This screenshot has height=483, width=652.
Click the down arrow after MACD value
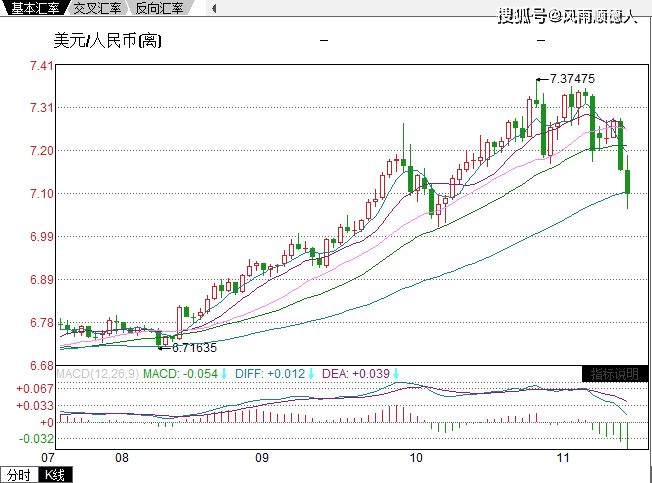point(225,374)
